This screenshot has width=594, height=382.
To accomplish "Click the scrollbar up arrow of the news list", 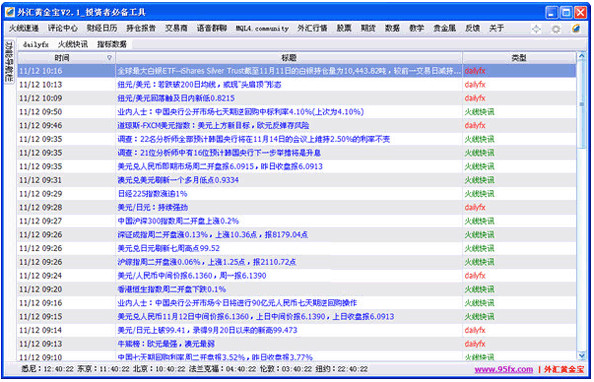I will tap(581, 57).
